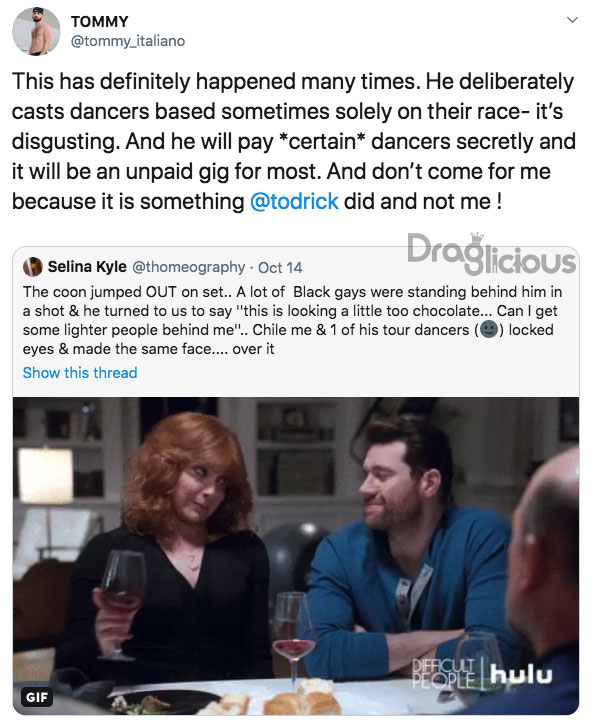Click the hulu logo watermark
592x725 pixels.
[x=521, y=674]
